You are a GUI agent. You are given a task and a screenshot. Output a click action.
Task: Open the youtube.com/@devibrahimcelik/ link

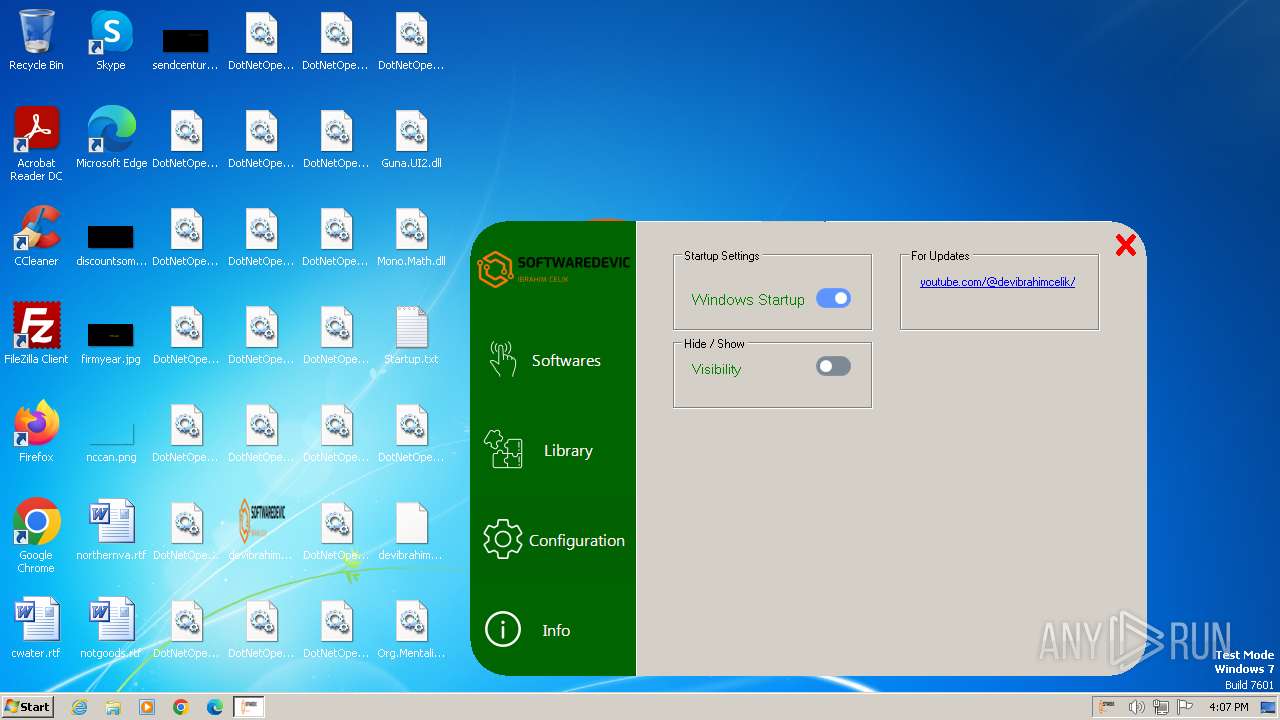click(997, 282)
